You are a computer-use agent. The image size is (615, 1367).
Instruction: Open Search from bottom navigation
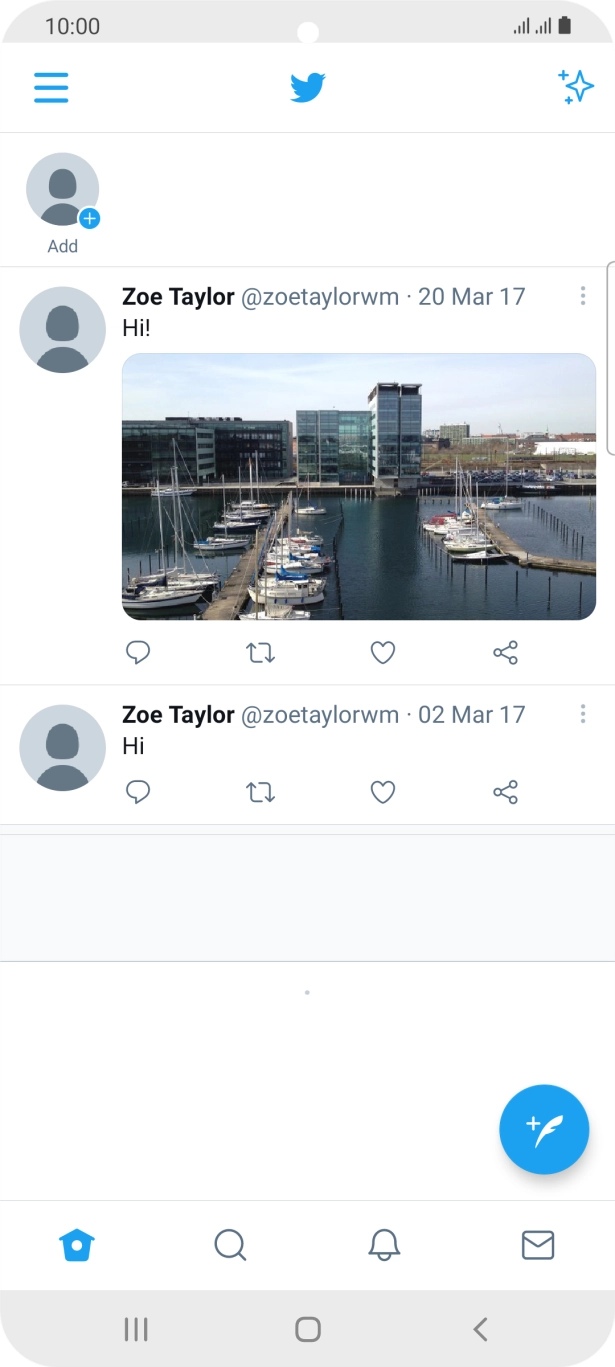coord(231,1245)
